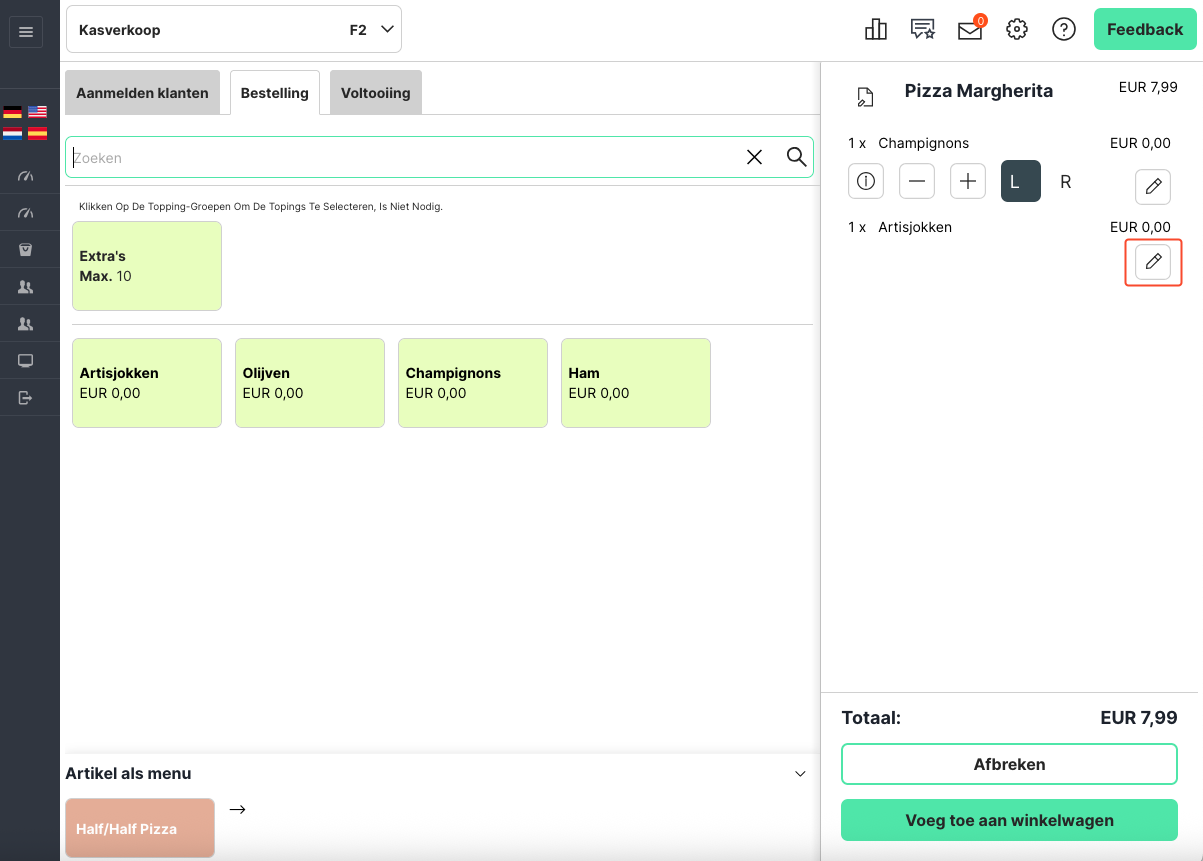Switch to the Aanmelden klanten tab
Viewport: 1203px width, 861px height.
coord(142,93)
